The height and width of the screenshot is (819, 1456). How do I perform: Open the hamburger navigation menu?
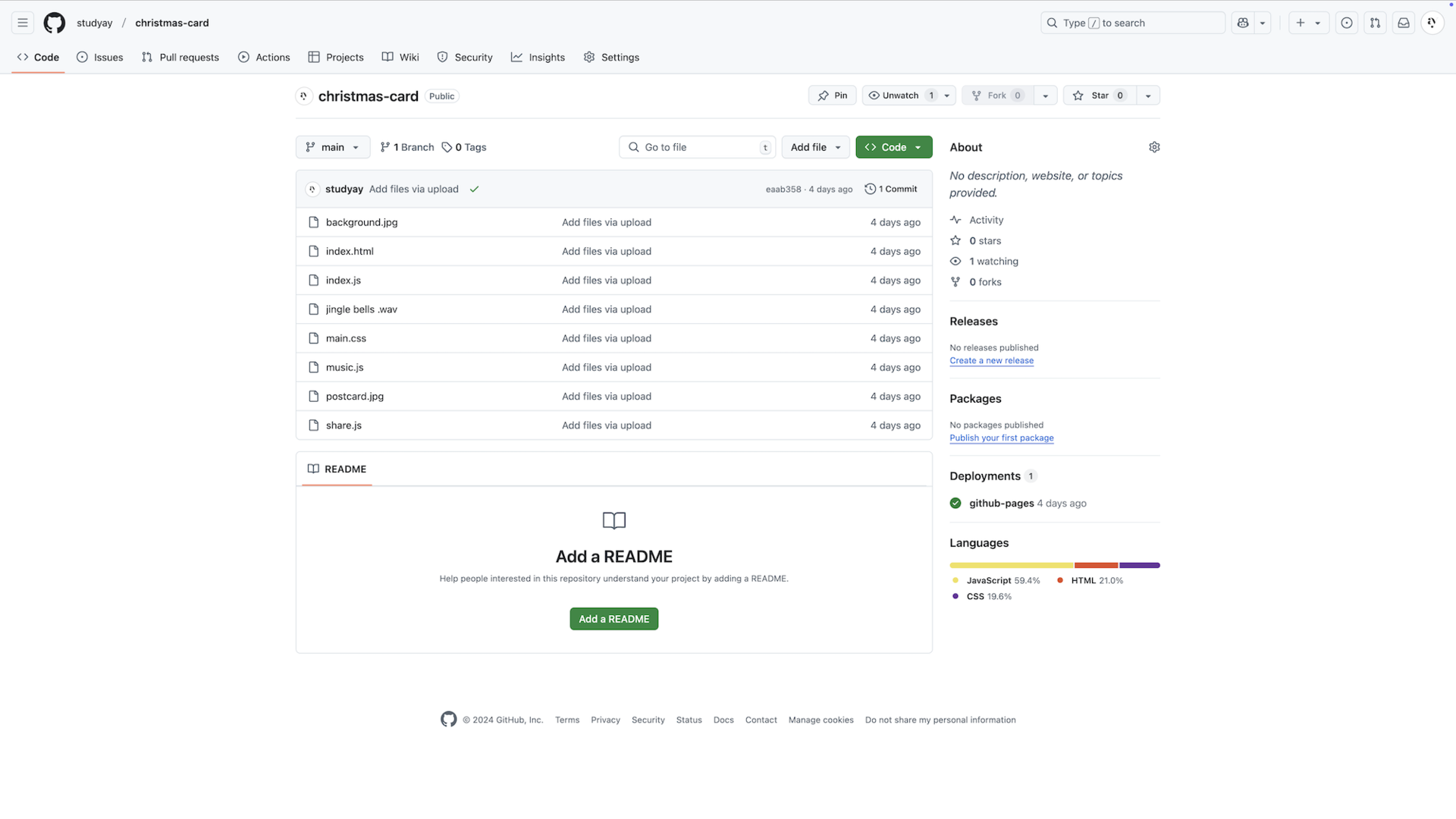[23, 23]
